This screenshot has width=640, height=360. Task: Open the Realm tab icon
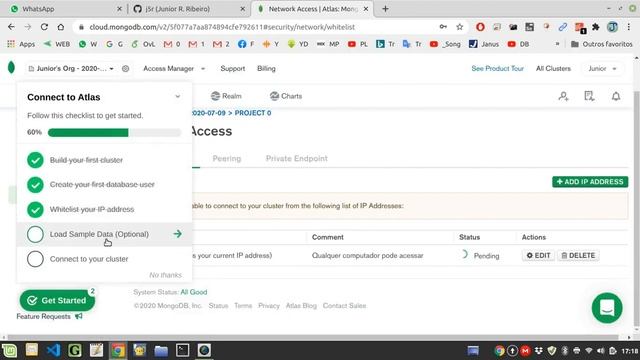[215, 96]
